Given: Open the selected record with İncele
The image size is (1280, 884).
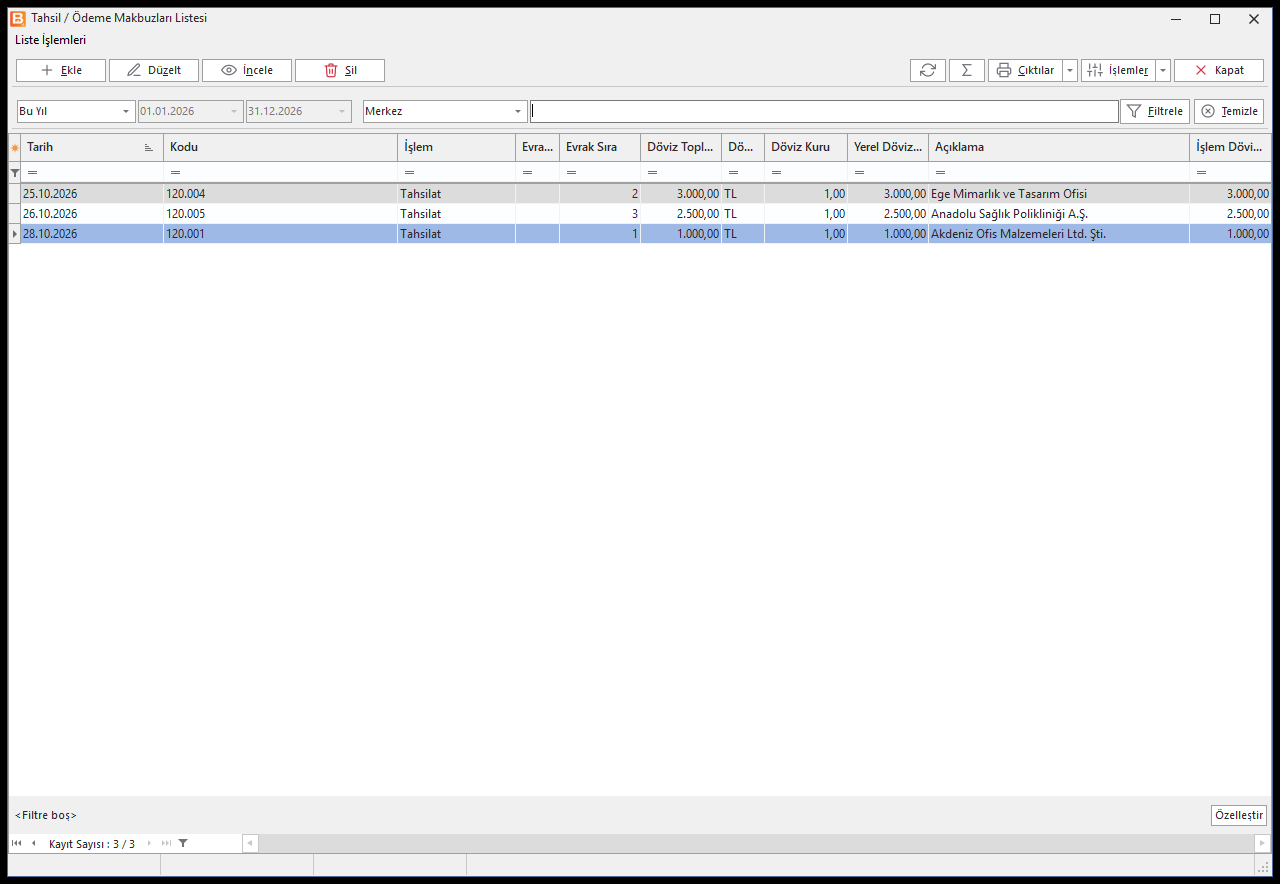Looking at the screenshot, I should point(247,70).
